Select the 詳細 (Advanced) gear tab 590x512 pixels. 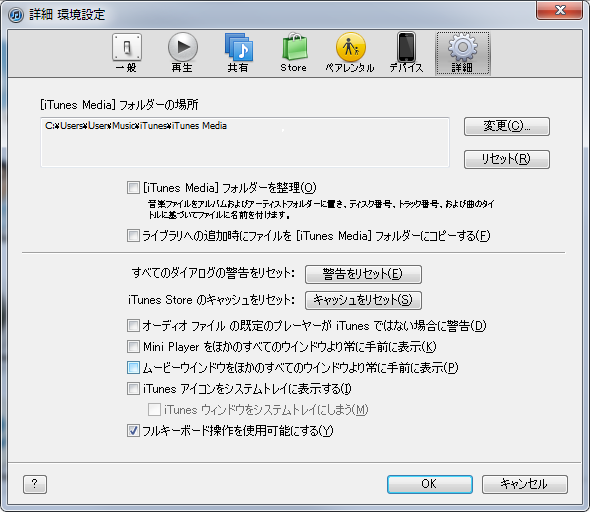point(462,53)
